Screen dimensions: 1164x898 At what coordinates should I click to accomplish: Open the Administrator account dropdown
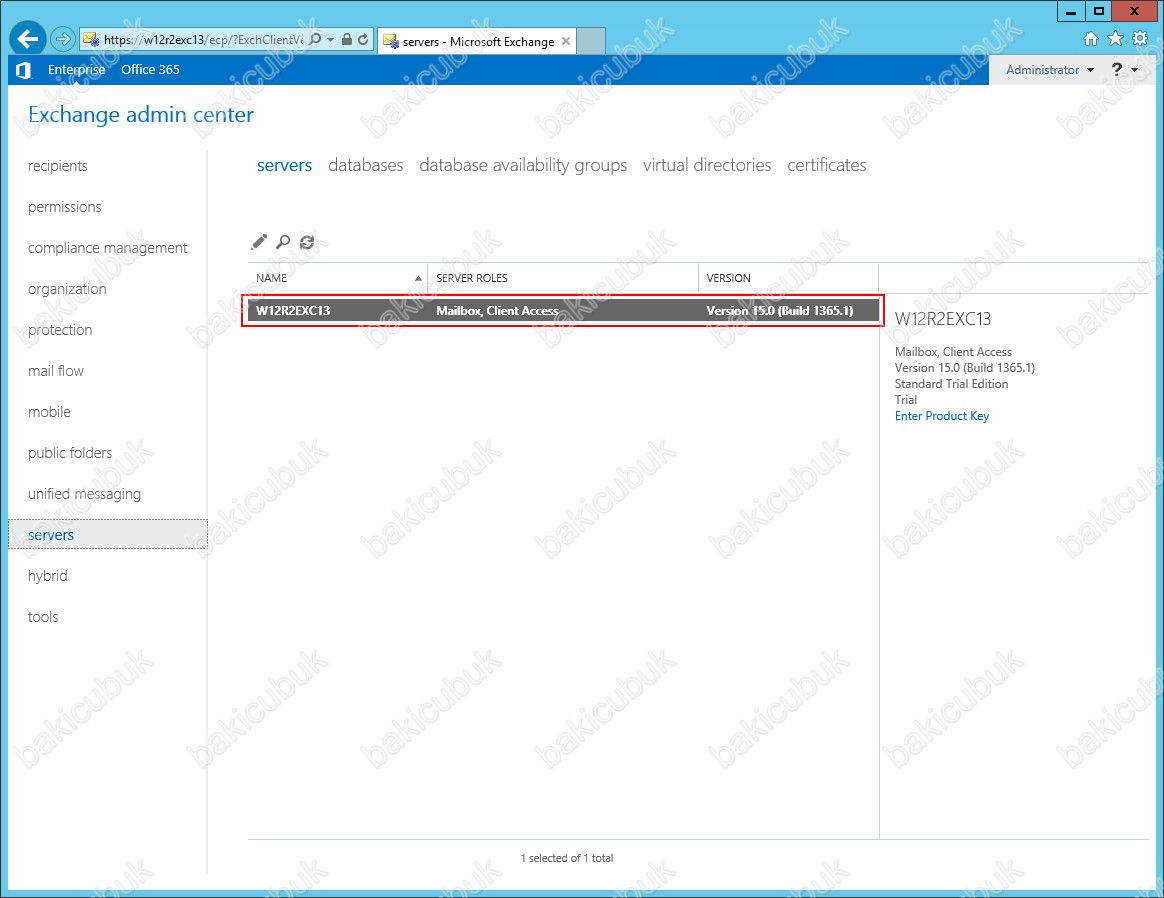click(1050, 70)
